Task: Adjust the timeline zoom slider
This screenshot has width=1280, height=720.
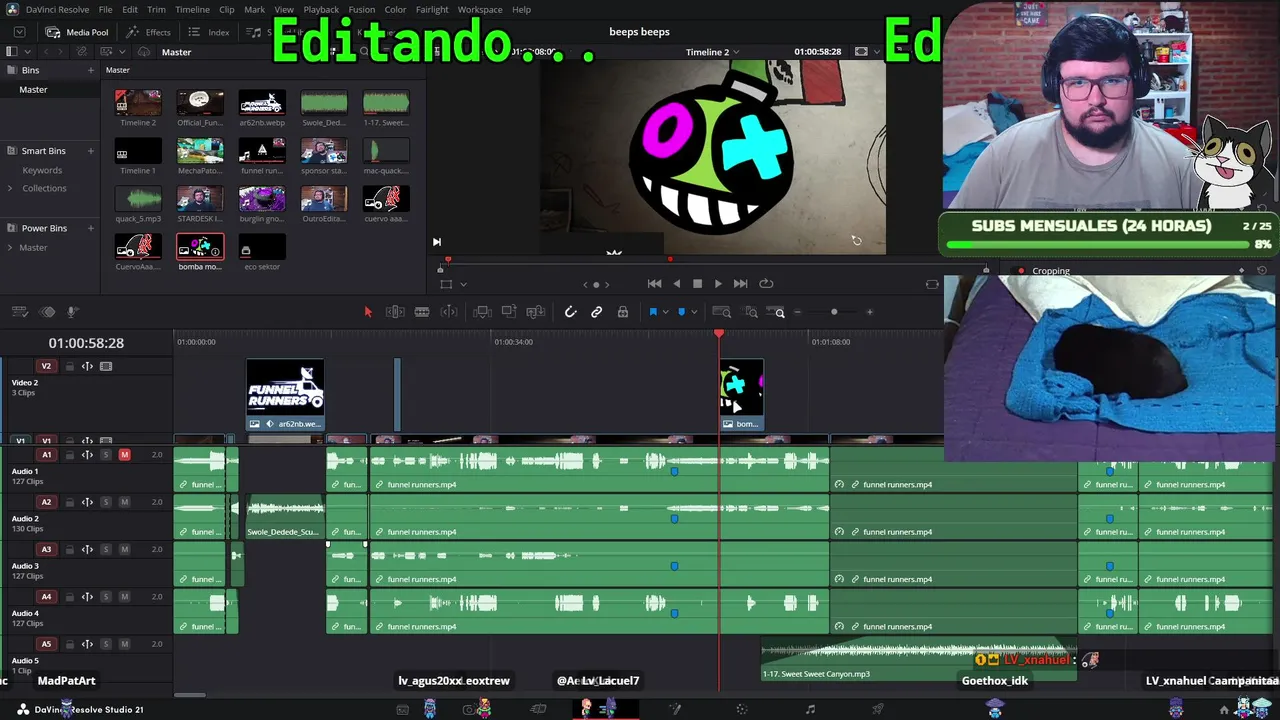Action: 833,312
